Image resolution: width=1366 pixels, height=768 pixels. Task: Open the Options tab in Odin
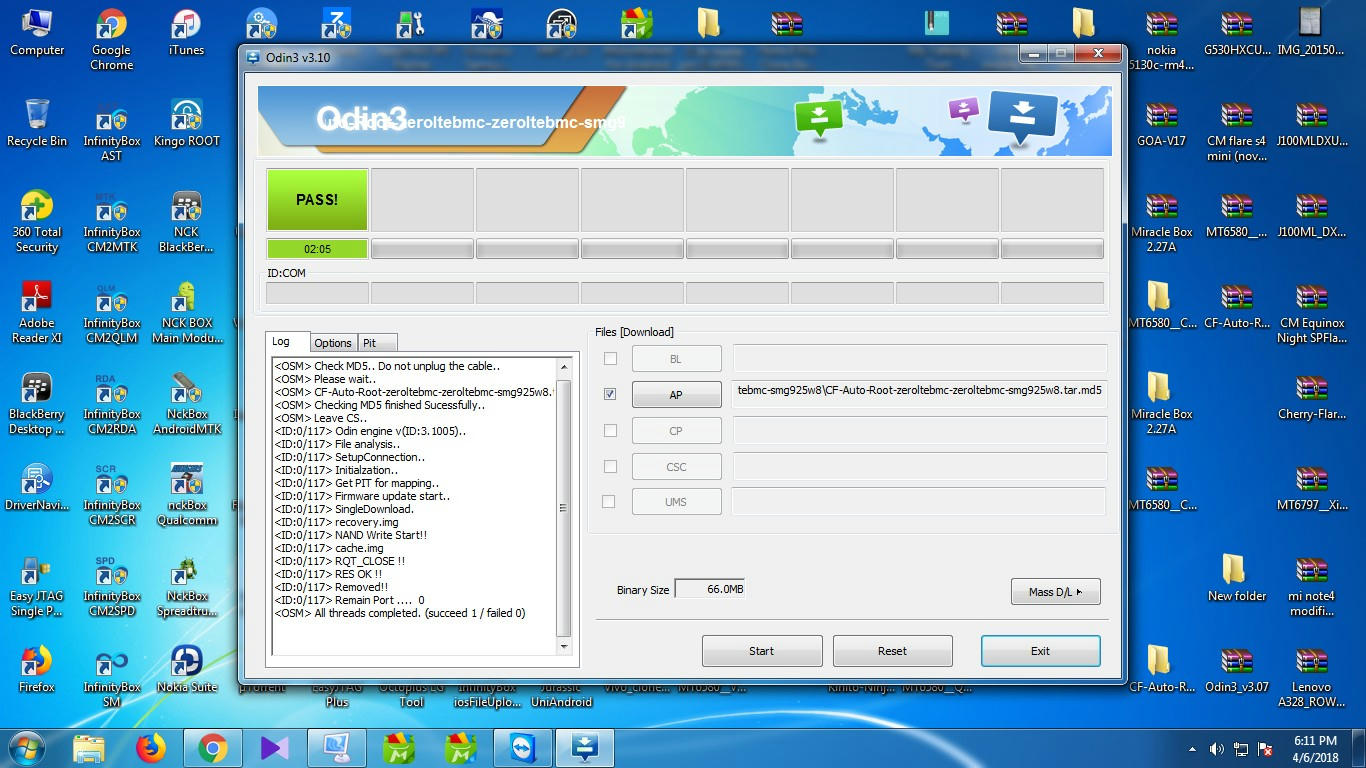point(333,342)
